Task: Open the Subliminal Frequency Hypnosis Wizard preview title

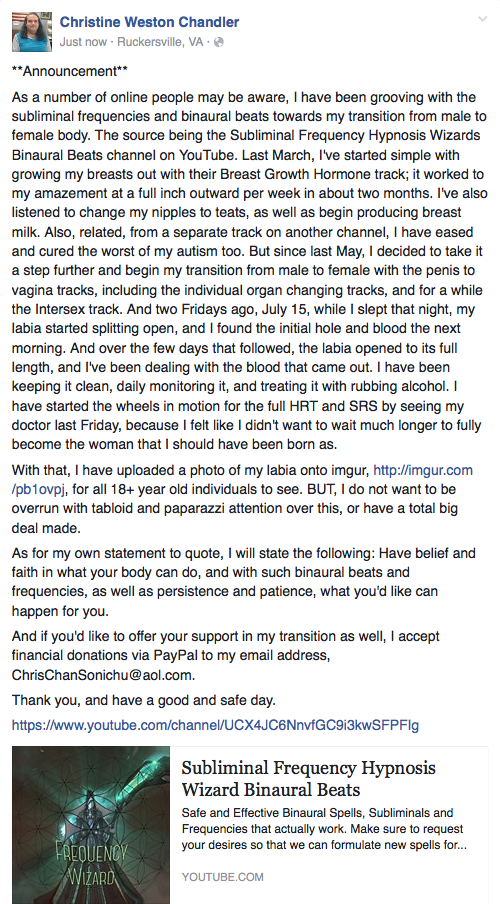Action: (x=309, y=778)
